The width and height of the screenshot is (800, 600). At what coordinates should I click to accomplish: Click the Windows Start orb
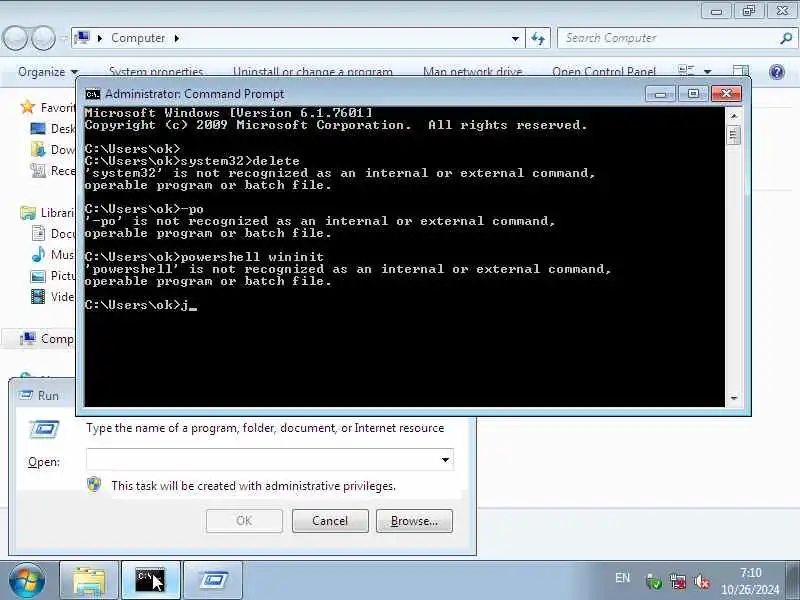[x=27, y=581]
